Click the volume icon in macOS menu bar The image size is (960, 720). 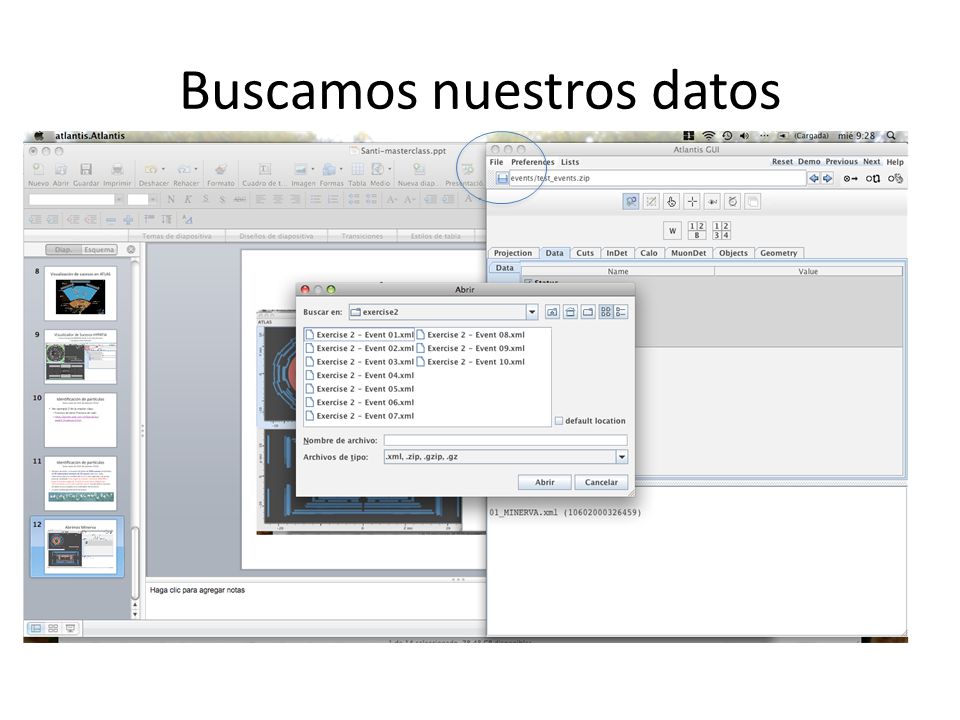pyautogui.click(x=744, y=136)
